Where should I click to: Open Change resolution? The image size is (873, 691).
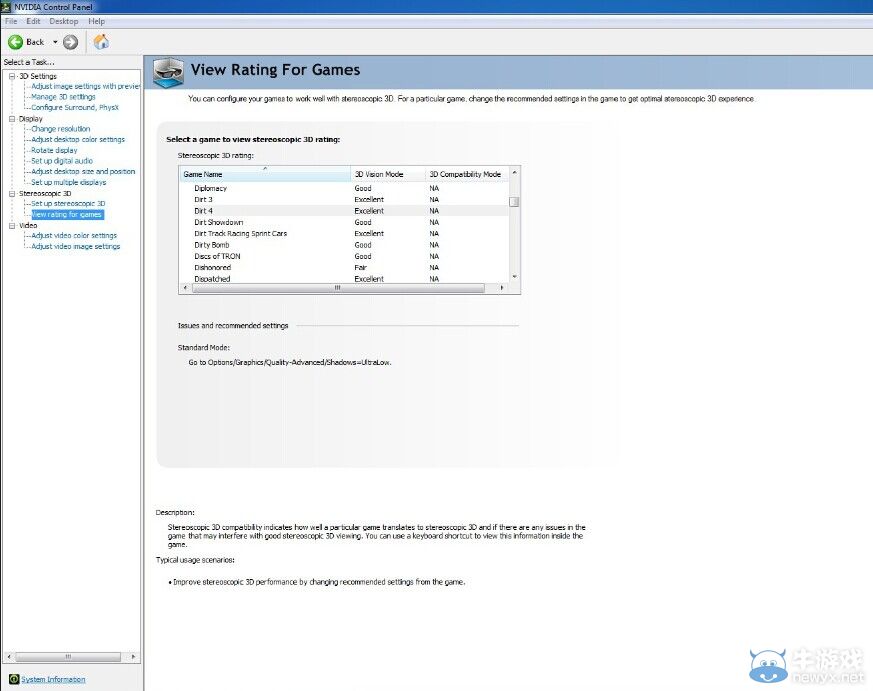[x=60, y=129]
